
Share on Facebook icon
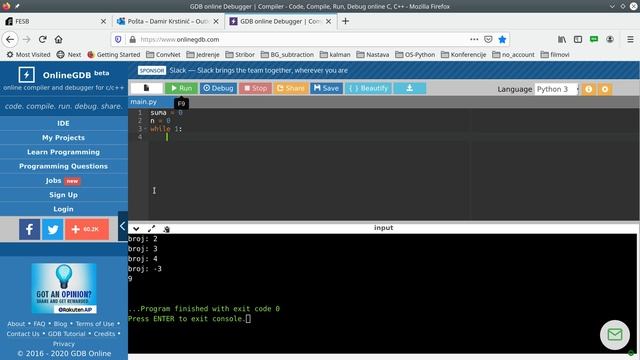point(29,229)
